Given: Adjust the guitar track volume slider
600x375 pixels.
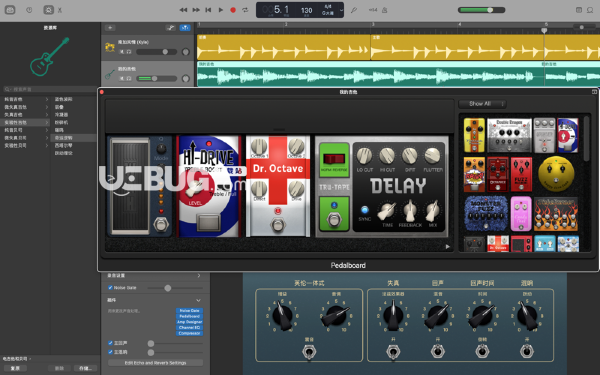Looking at the screenshot, I should (x=156, y=78).
